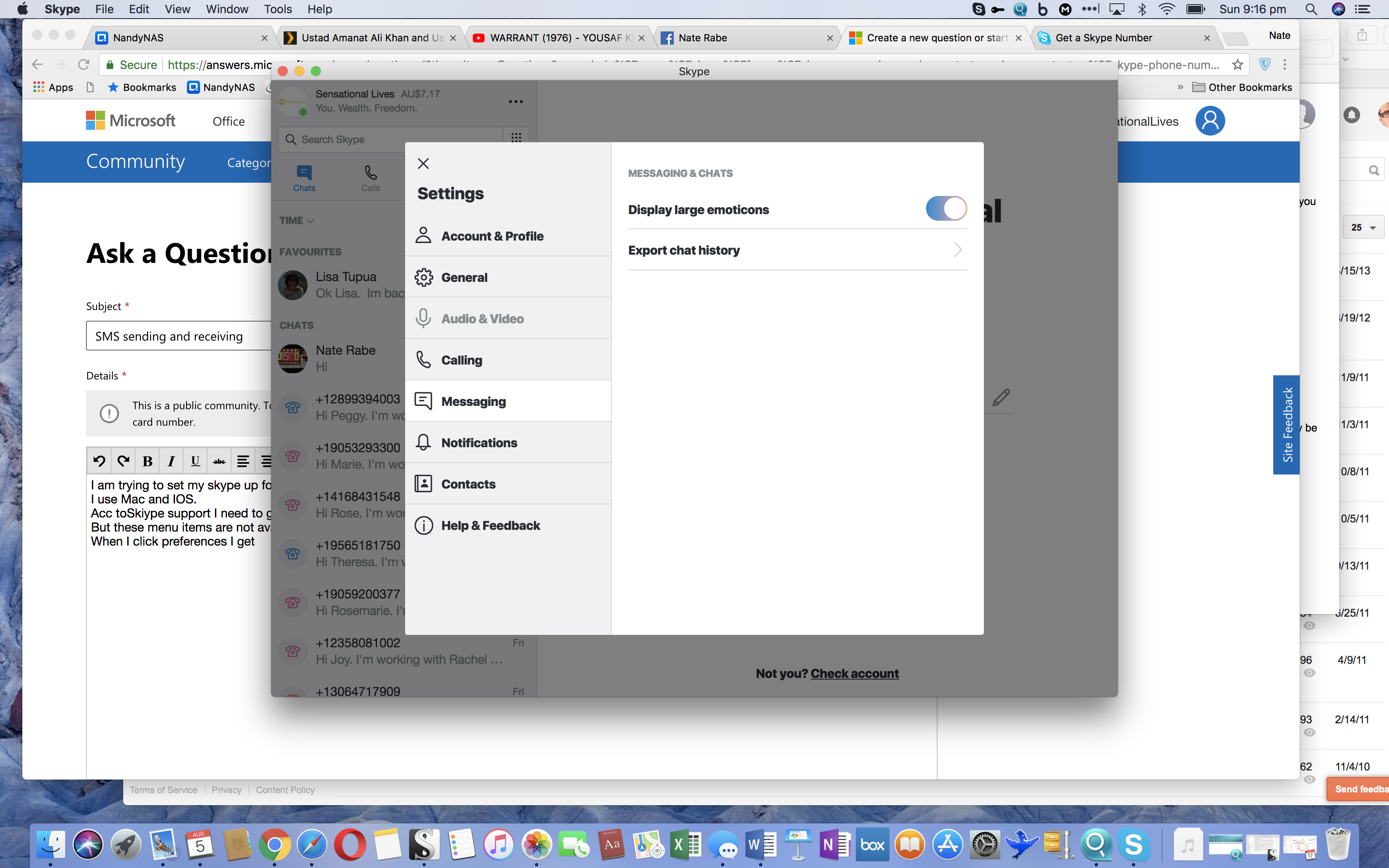Open Audio & Video settings
The image size is (1389, 868).
(x=508, y=319)
